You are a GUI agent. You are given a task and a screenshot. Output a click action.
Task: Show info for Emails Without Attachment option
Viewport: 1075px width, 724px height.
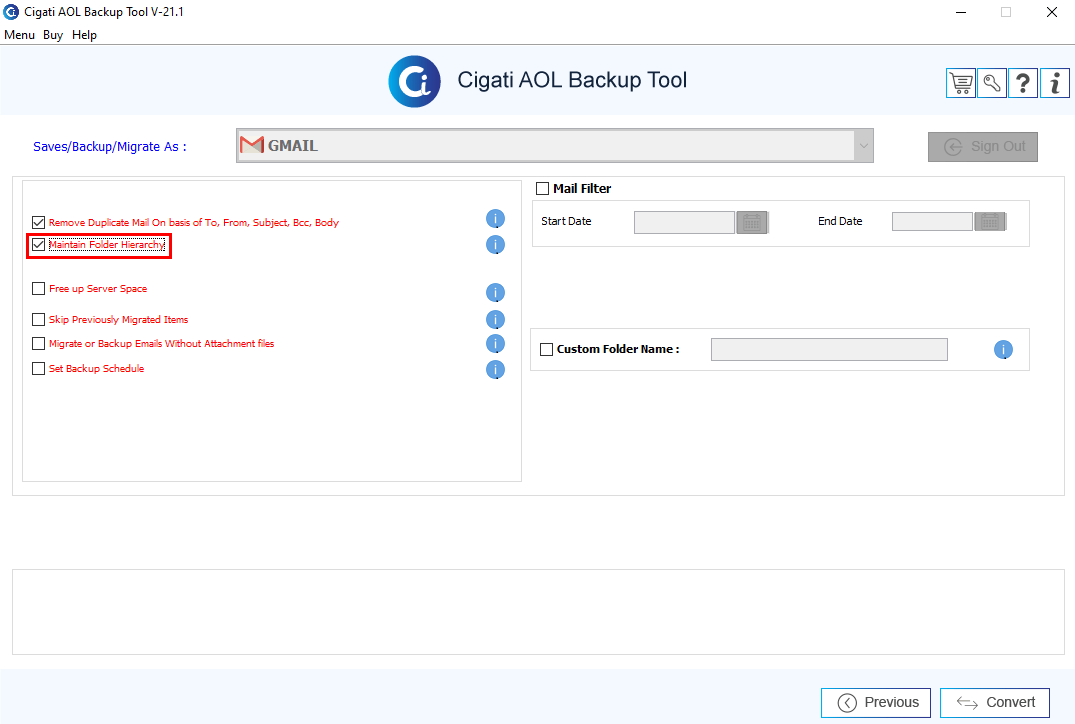(x=495, y=343)
